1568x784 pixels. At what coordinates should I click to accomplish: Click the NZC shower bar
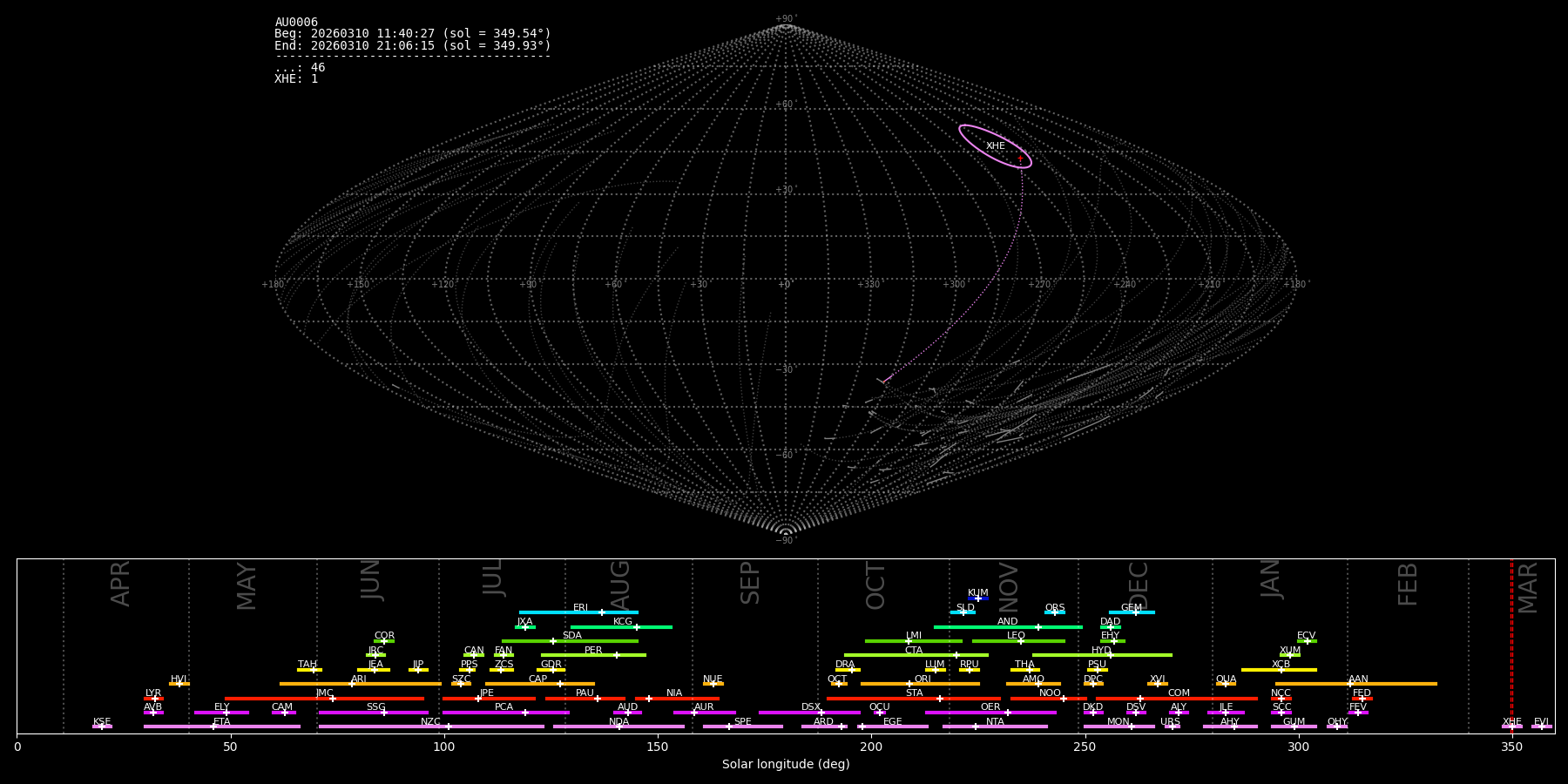(431, 727)
